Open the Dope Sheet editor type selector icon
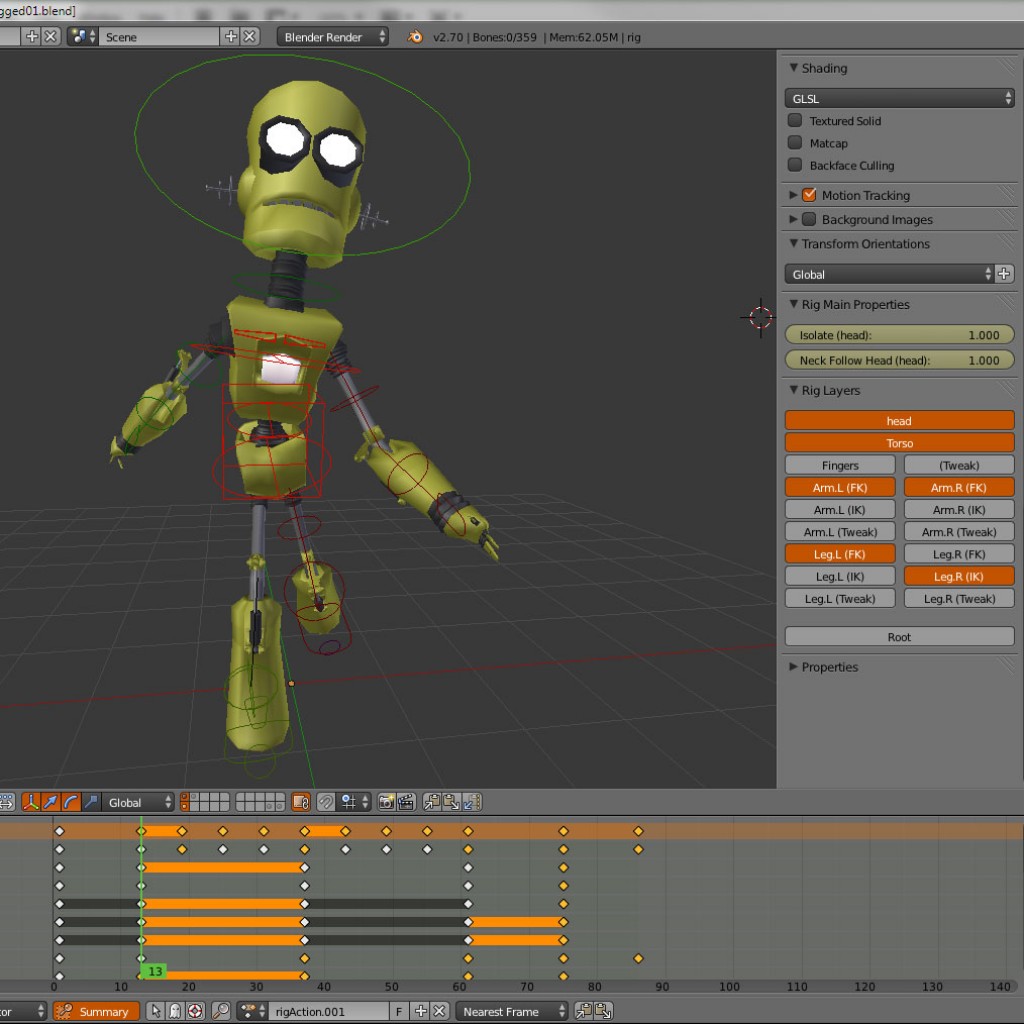Image resolution: width=1024 pixels, height=1024 pixels. (20, 1011)
